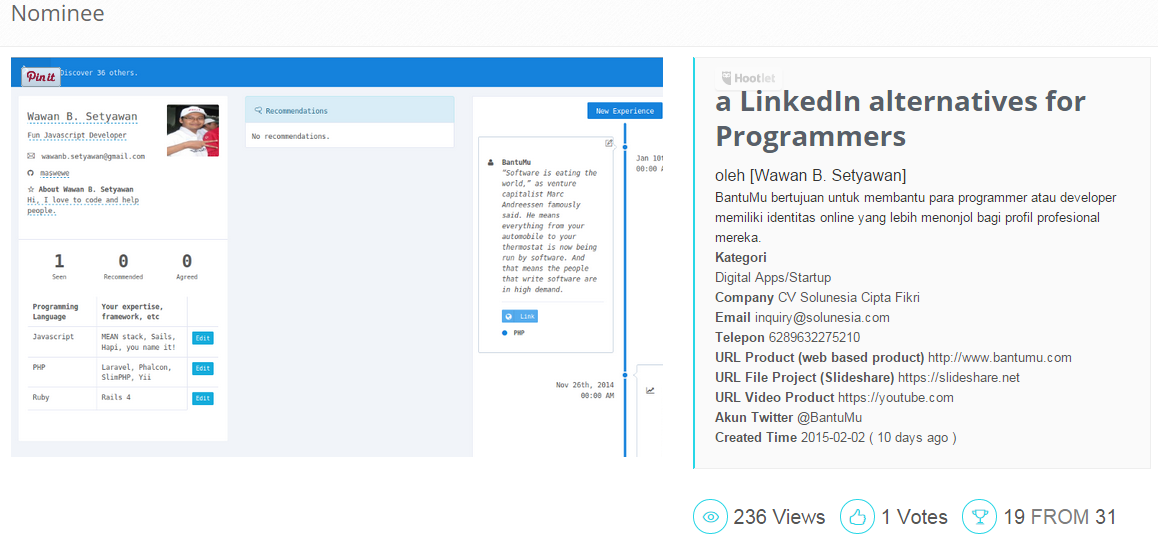Open the https://youtube.com video URL
Image resolution: width=1158 pixels, height=542 pixels.
[895, 397]
